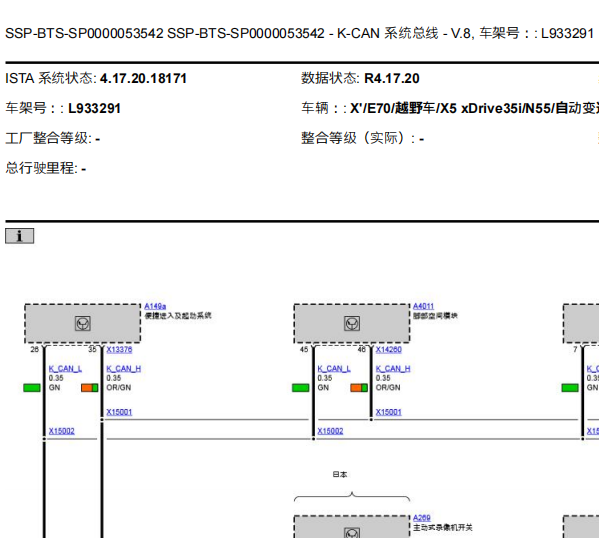Viewport: 599px width, 538px height.
Task: Open the A149a component link
Action: (x=155, y=306)
